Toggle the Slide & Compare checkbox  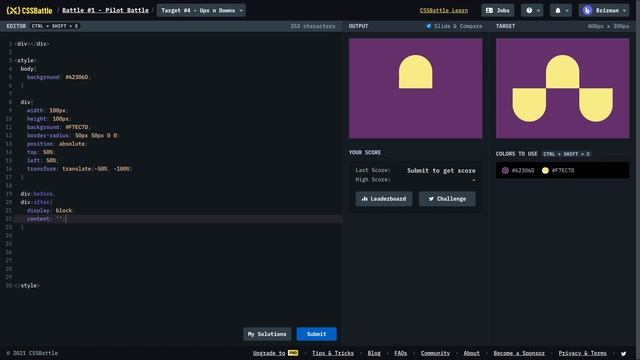pos(429,26)
